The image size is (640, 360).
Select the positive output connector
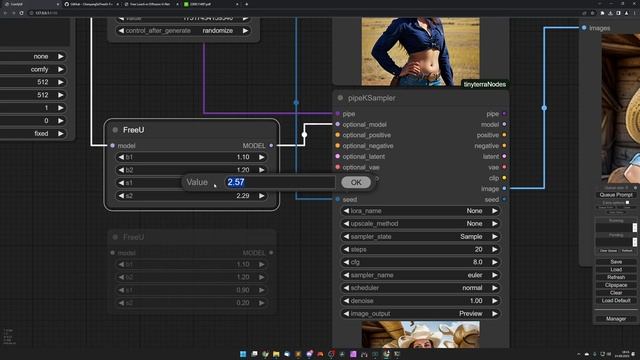(504, 135)
